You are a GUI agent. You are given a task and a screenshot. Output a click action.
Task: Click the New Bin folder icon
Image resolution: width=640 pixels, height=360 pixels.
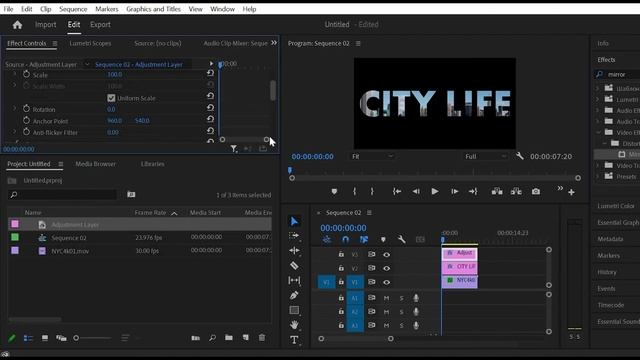tap(229, 338)
